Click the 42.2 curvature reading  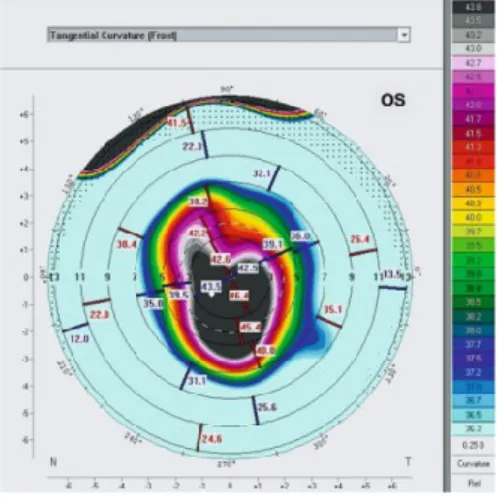point(197,233)
